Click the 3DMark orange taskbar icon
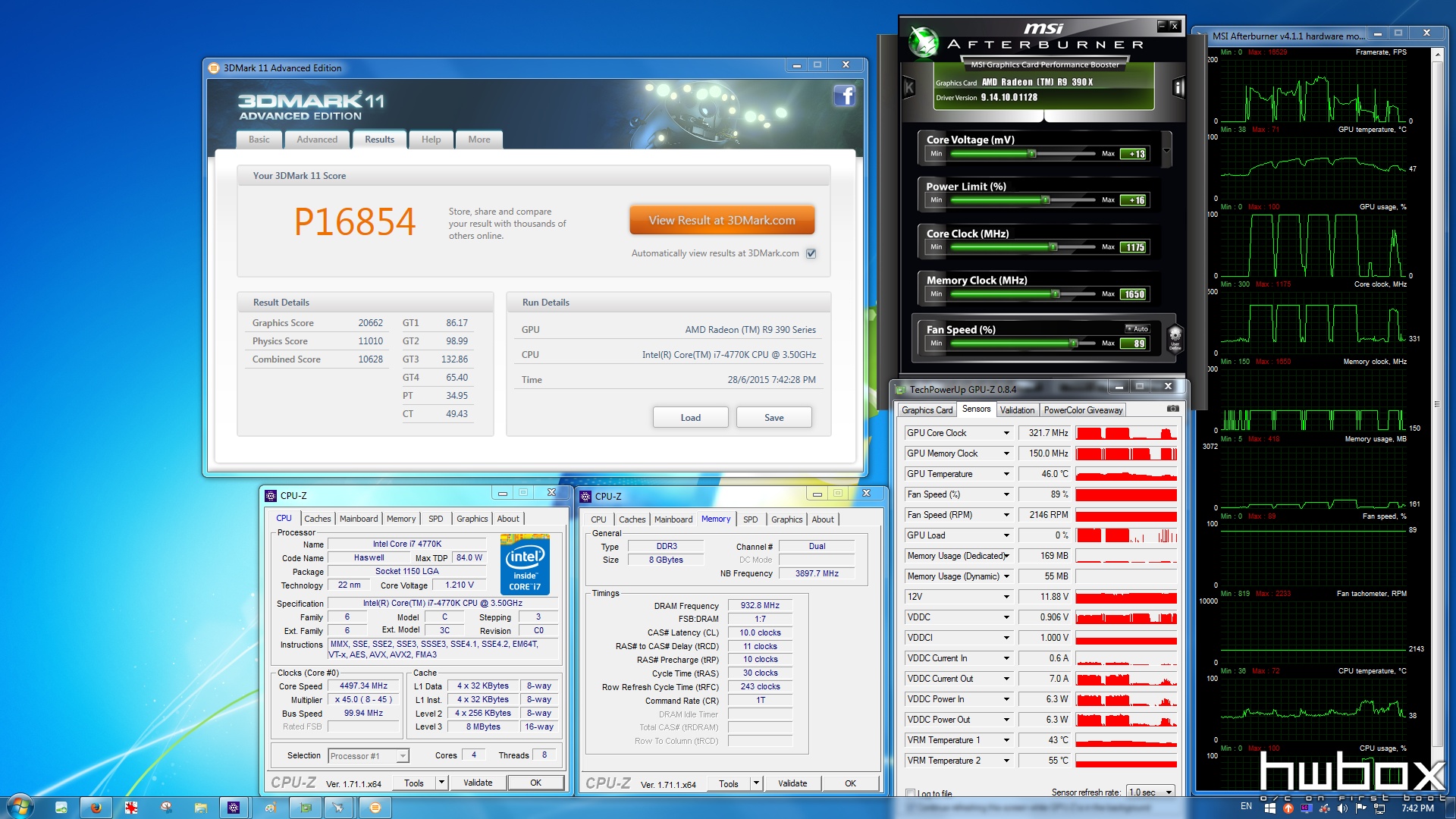 pyautogui.click(x=375, y=808)
